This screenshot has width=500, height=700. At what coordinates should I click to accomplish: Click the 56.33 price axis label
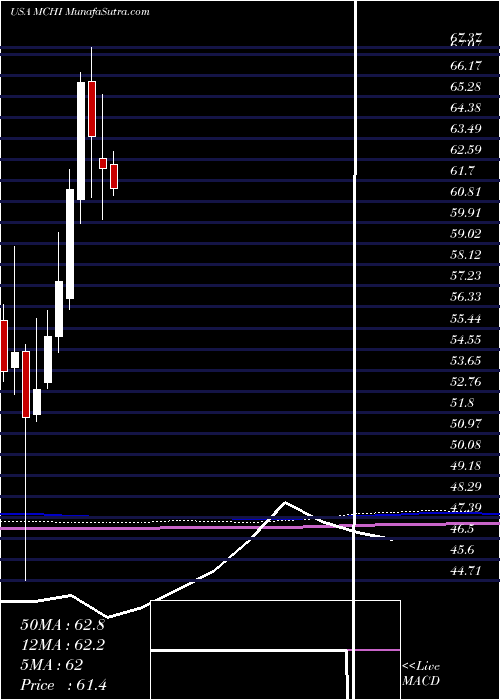(466, 297)
